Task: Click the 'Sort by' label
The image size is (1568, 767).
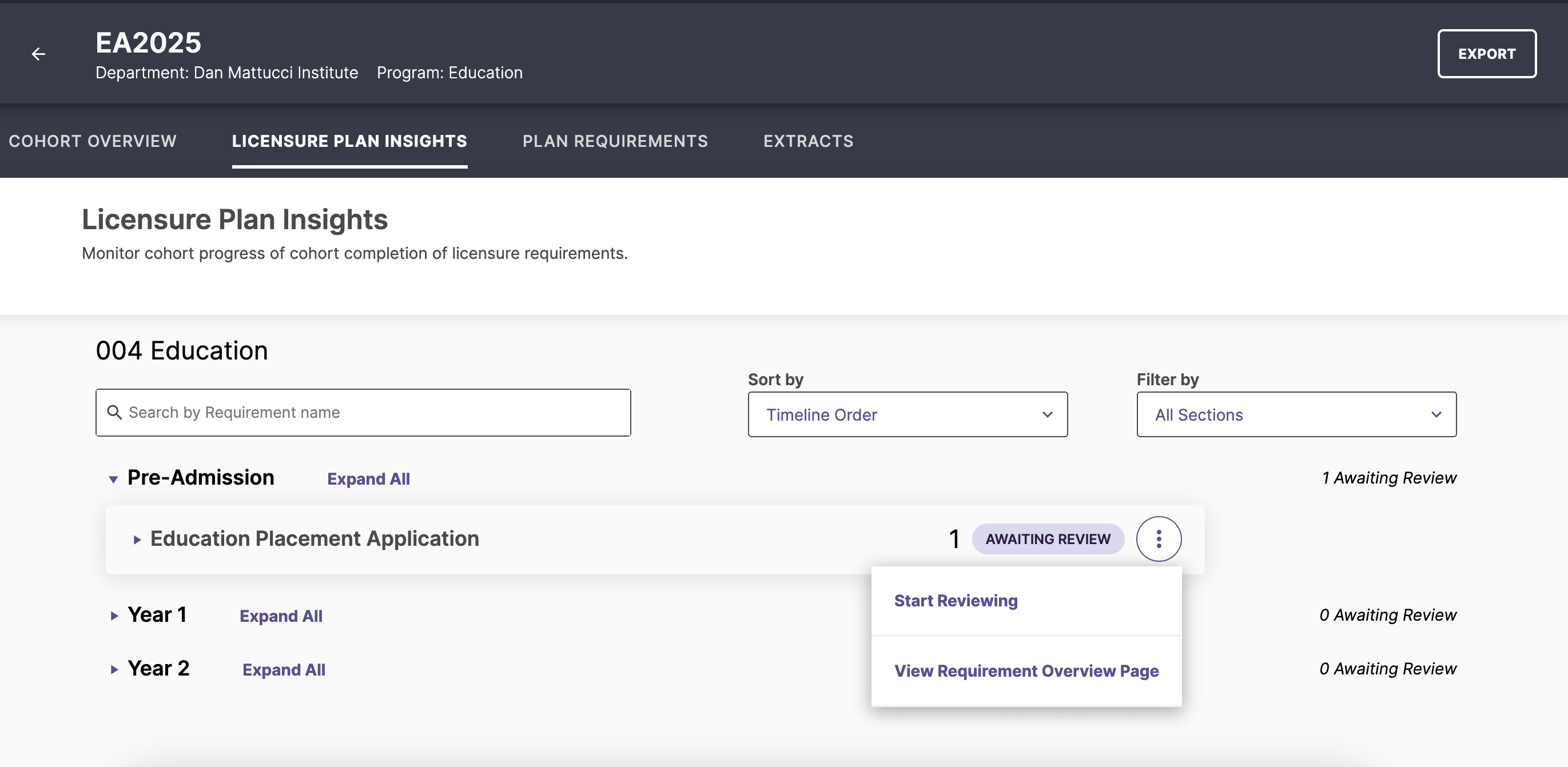Action: pyautogui.click(x=775, y=379)
